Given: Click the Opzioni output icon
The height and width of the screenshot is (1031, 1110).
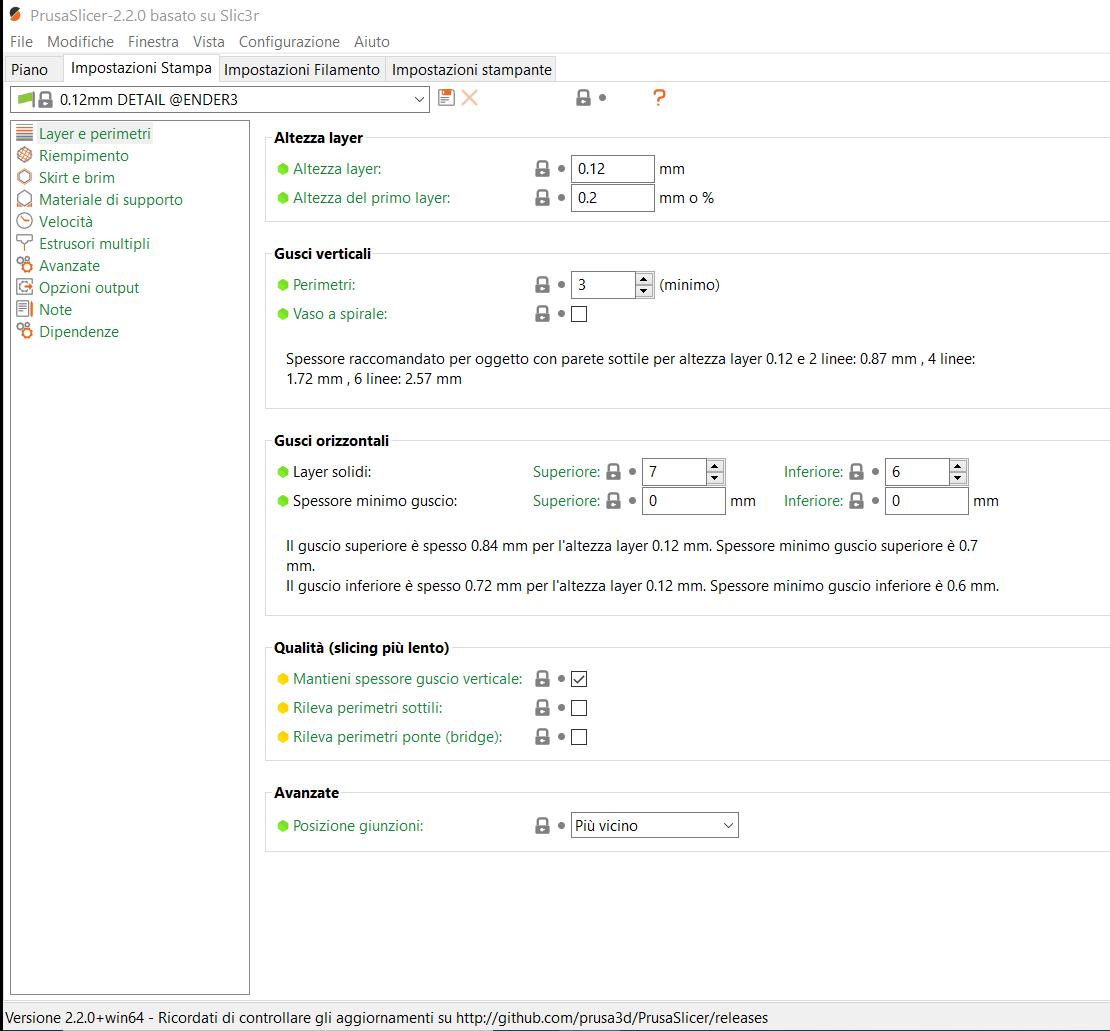Looking at the screenshot, I should 25,287.
